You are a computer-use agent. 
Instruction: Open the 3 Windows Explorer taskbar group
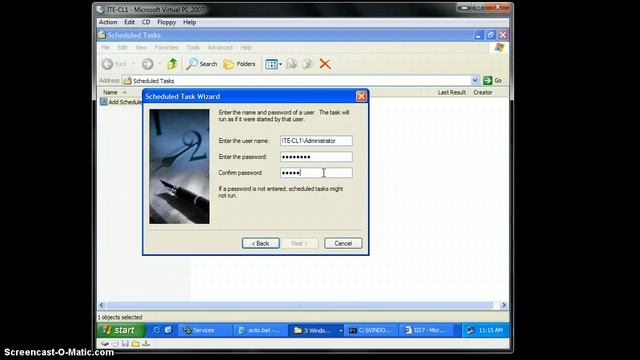click(316, 330)
